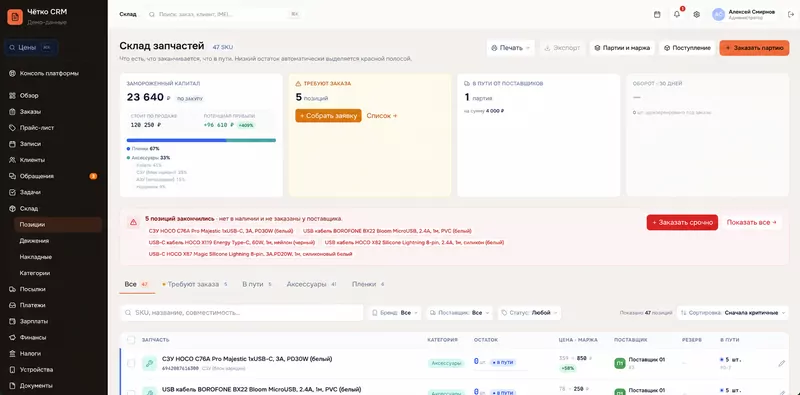Open the settings gear icon
Screen dimensions: 800x395
pyautogui.click(x=696, y=14)
